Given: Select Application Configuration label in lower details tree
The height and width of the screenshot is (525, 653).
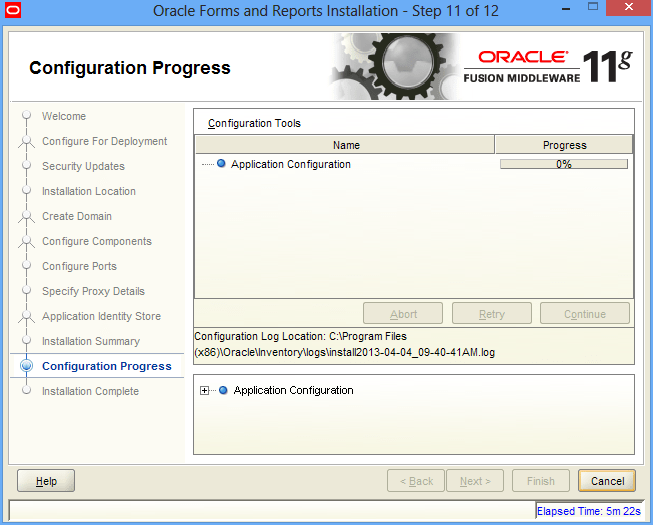Looking at the screenshot, I should 293,390.
